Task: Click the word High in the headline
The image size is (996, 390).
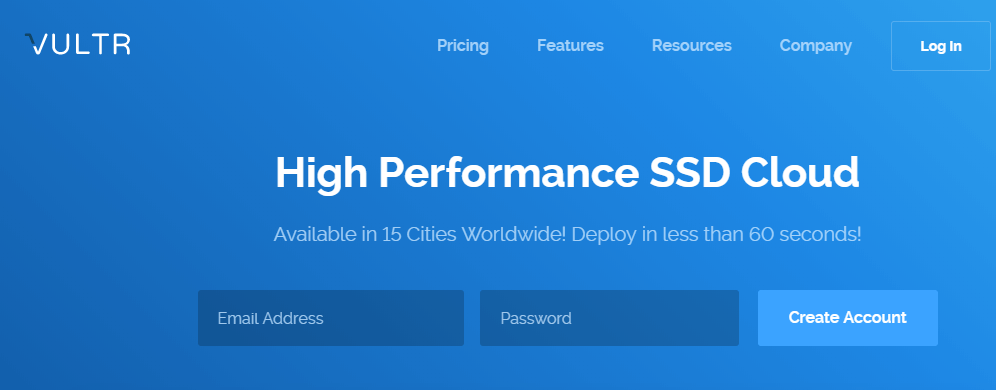Action: 321,173
